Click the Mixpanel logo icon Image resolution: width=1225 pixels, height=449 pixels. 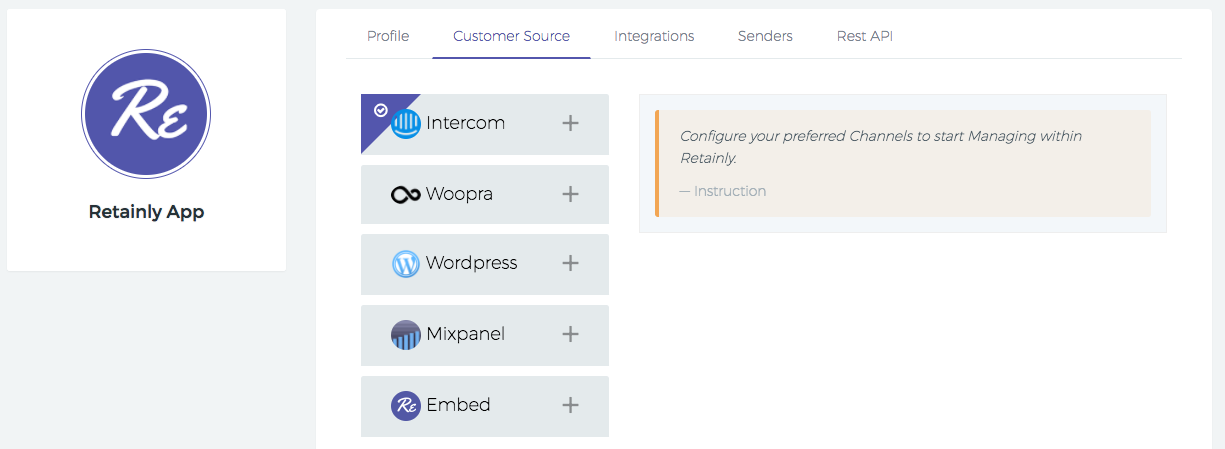click(406, 334)
